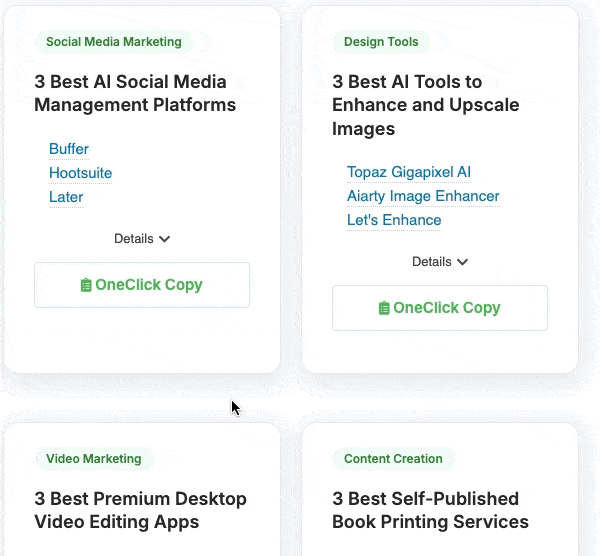This screenshot has height=556, width=600.
Task: Expand Details under Social Media Management Platforms
Action: click(x=142, y=239)
